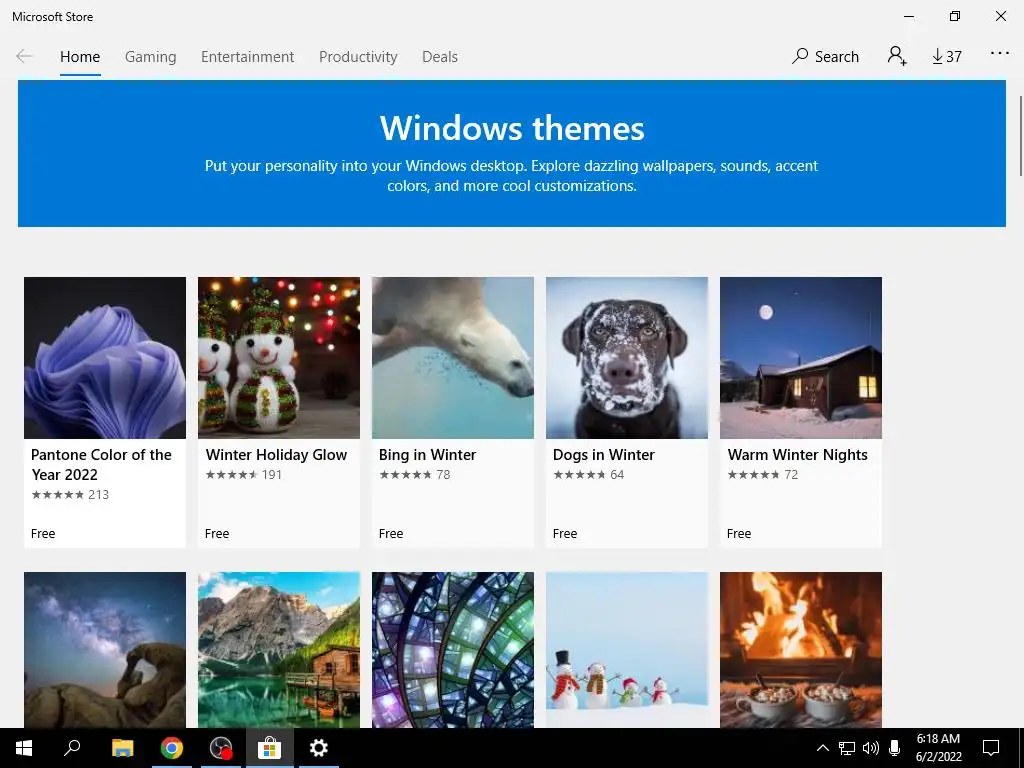Select the fireplace and cocoa theme thumbnail
The image size is (1024, 768).
coord(801,650)
